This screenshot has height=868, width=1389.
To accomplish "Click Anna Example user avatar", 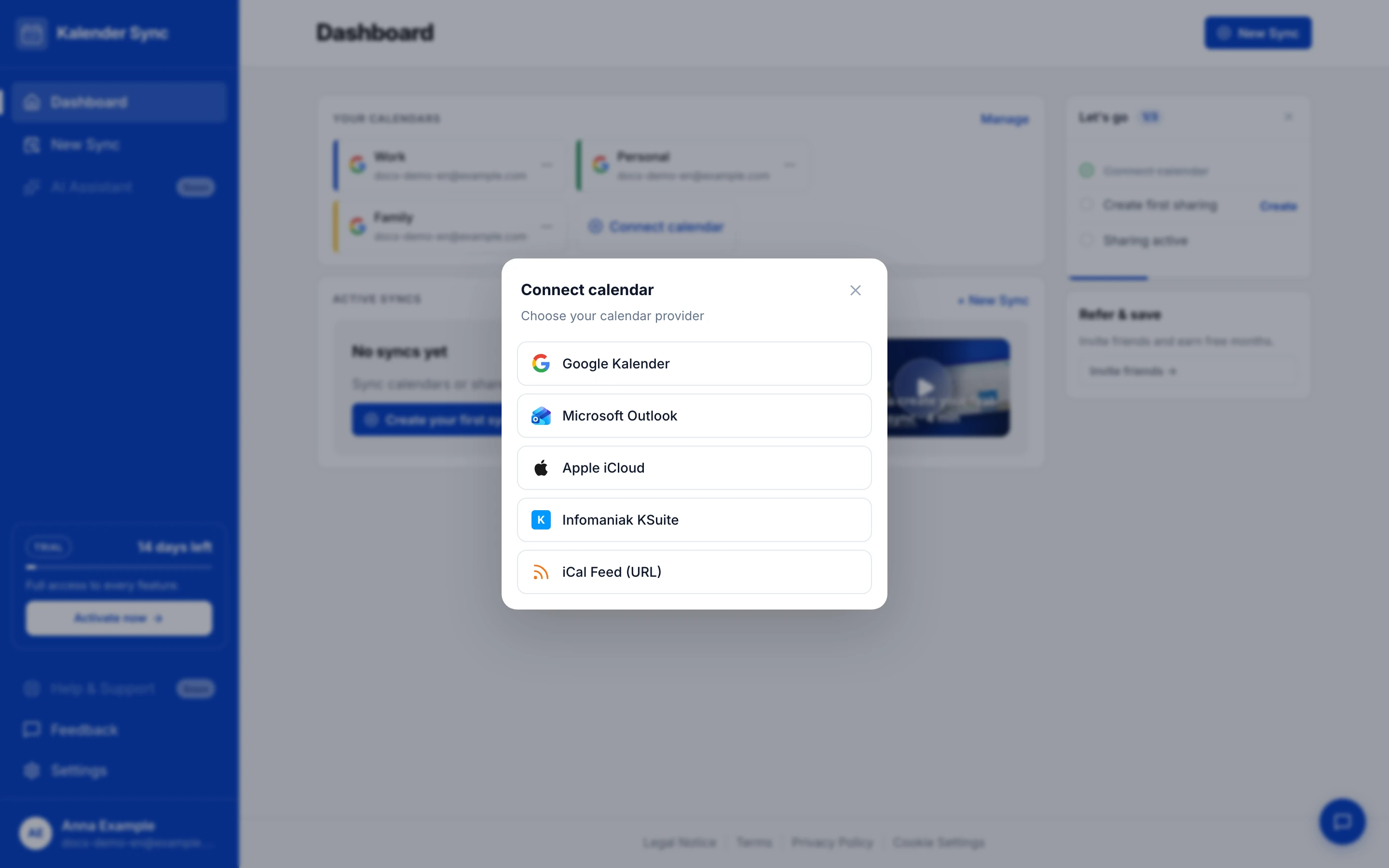I will (x=36, y=834).
